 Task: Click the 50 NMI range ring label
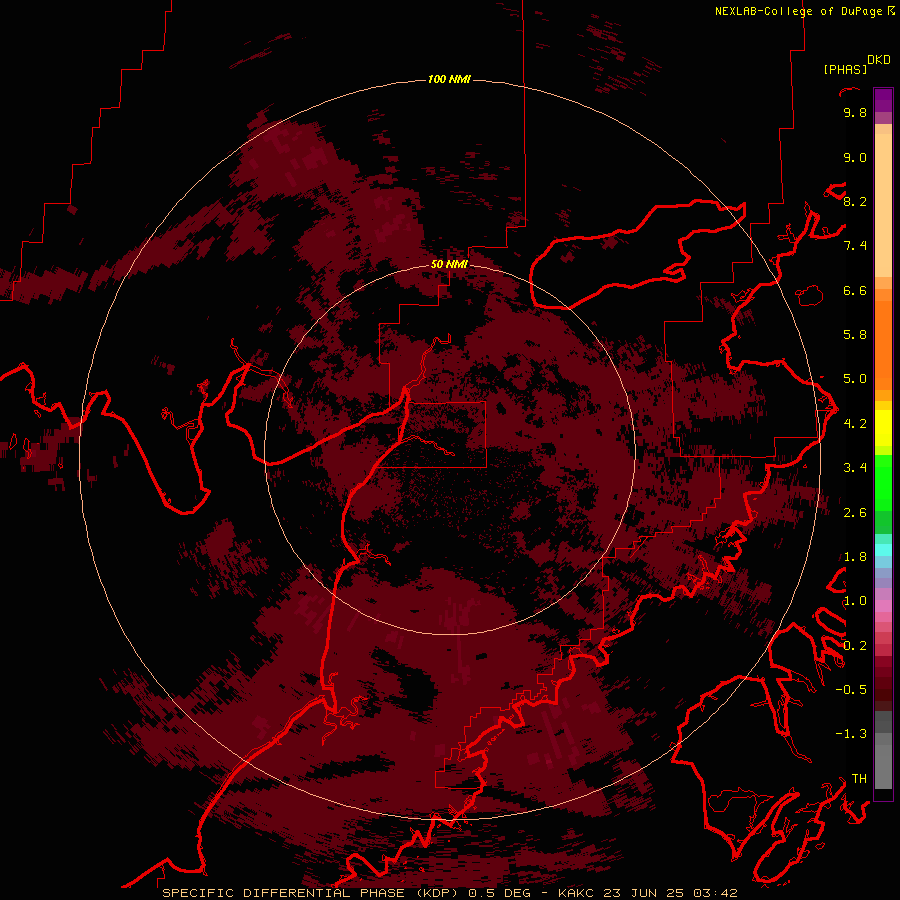[449, 264]
